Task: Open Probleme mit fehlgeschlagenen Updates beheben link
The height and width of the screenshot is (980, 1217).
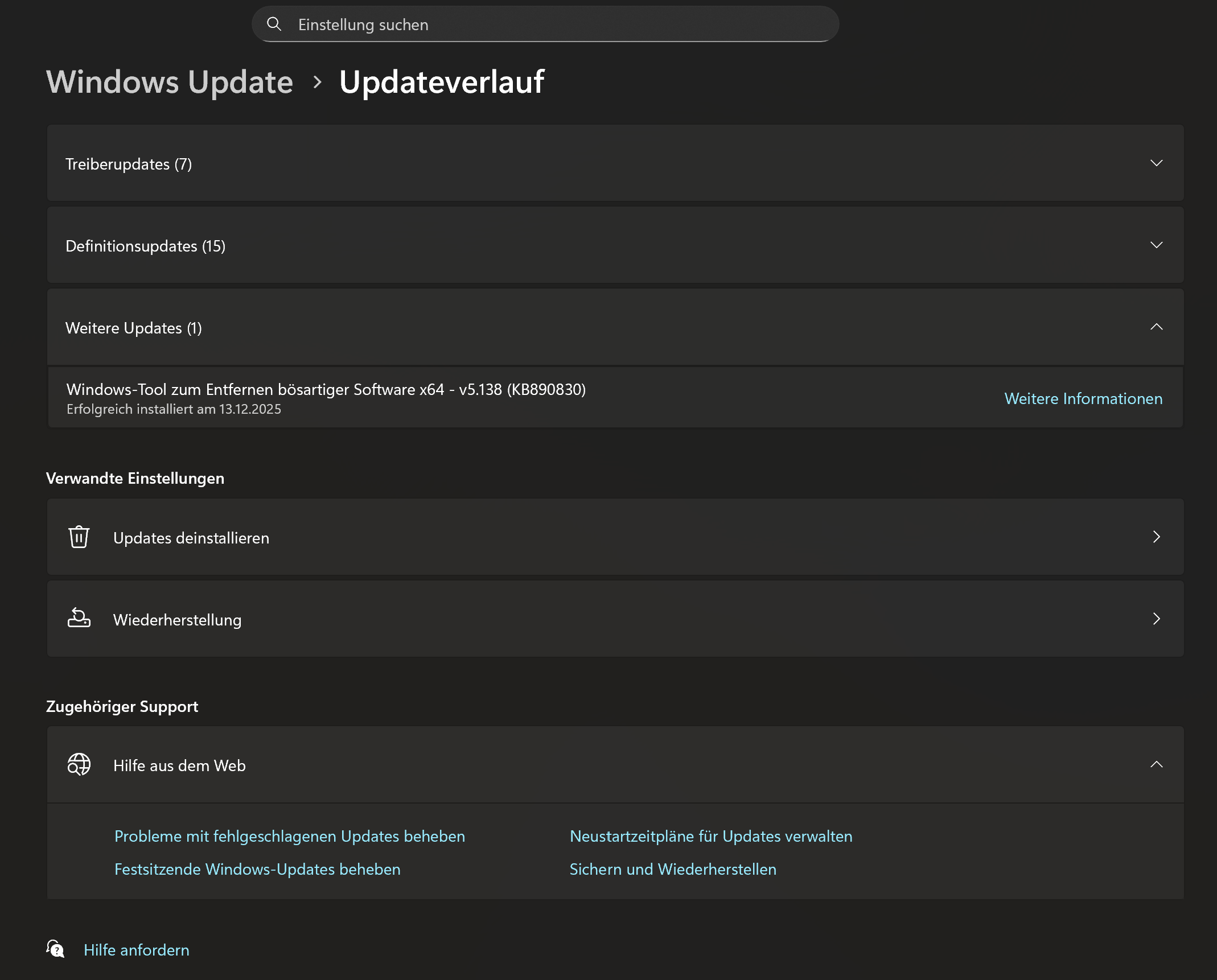Action: tap(289, 836)
